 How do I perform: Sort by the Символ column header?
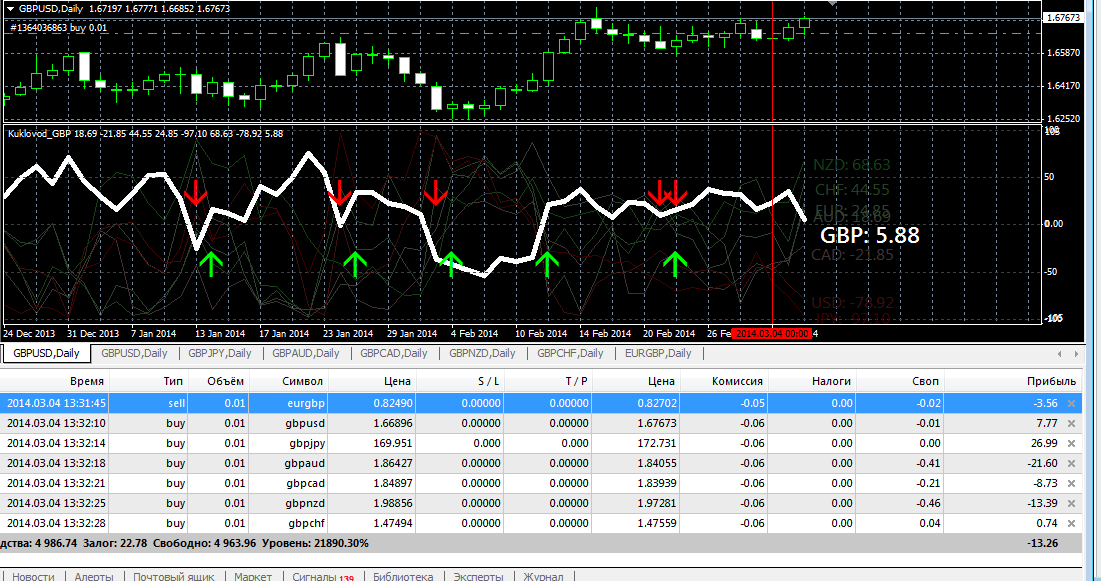(303, 381)
